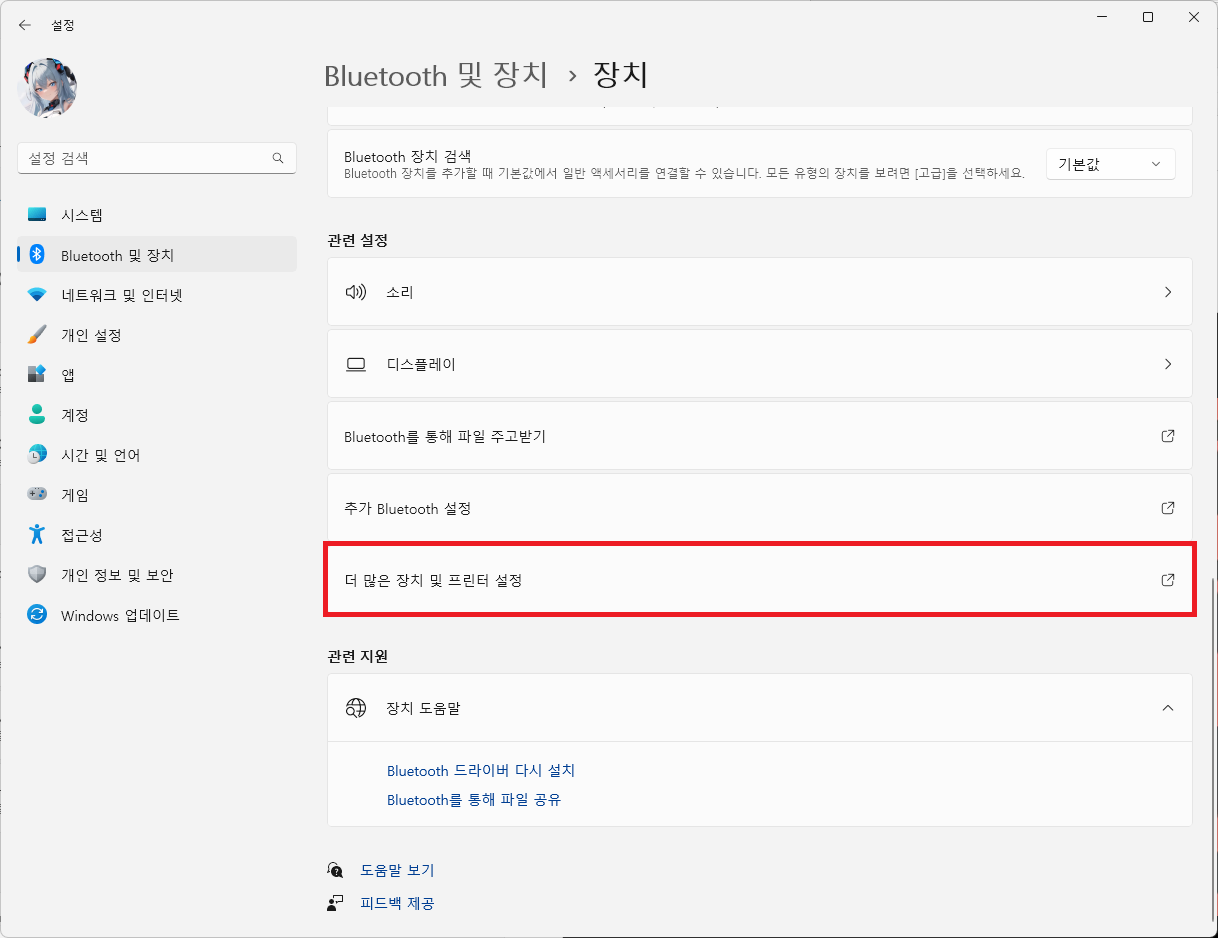
Task: Open 더 많은 장치 및 프린터 설정
Action: point(760,580)
